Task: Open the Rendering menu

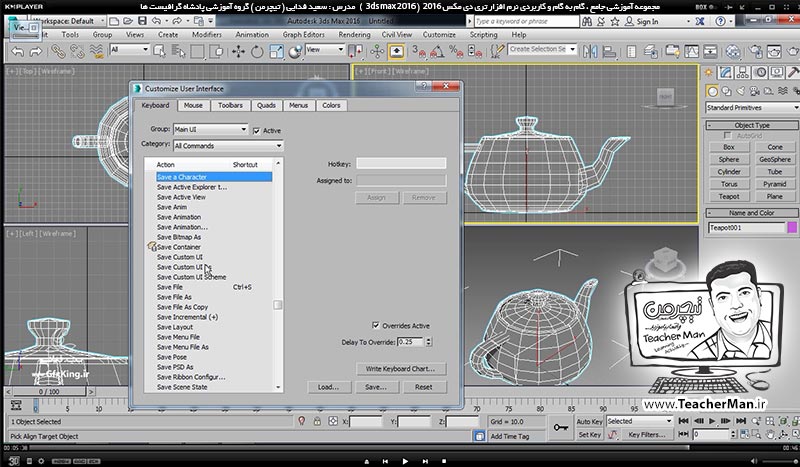Action: 354,35
